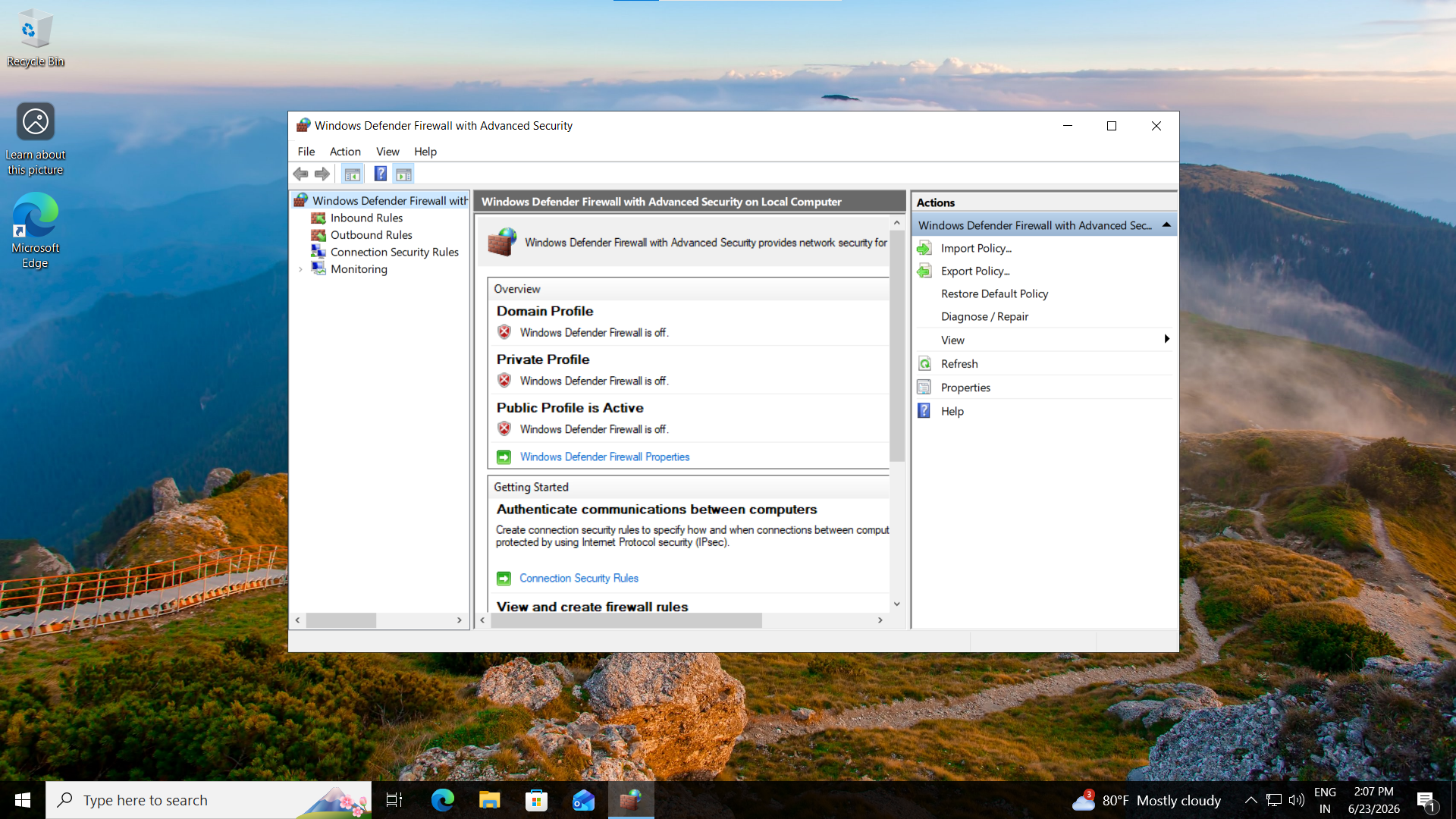Open Outlook from the taskbar
The width and height of the screenshot is (1456, 819).
583,800
